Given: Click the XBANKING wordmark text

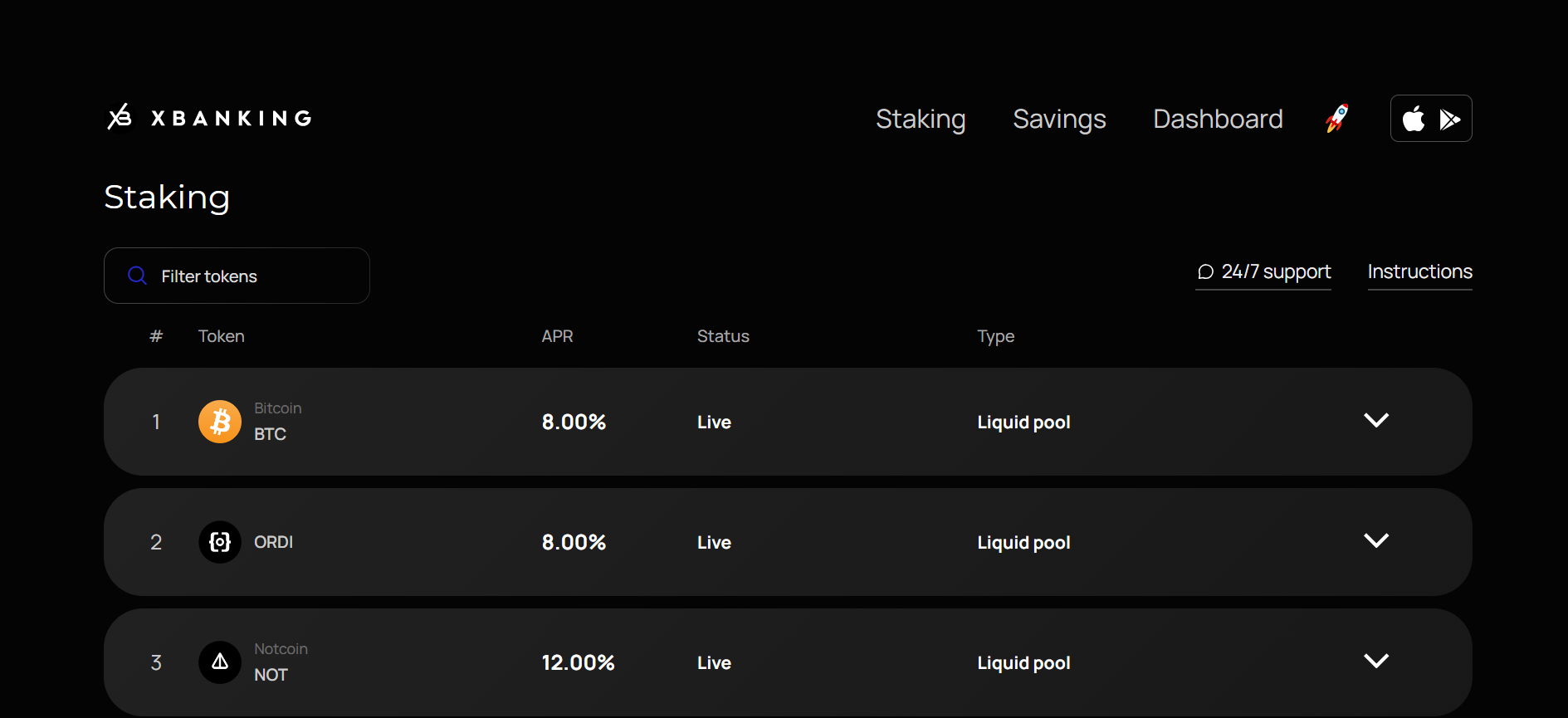Looking at the screenshot, I should coord(232,118).
